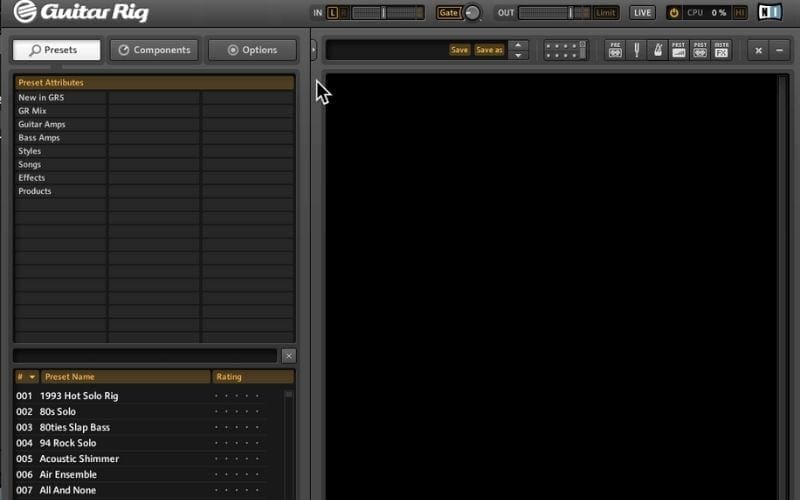Toggle the output Limit switch
The width and height of the screenshot is (800, 500).
[x=605, y=13]
